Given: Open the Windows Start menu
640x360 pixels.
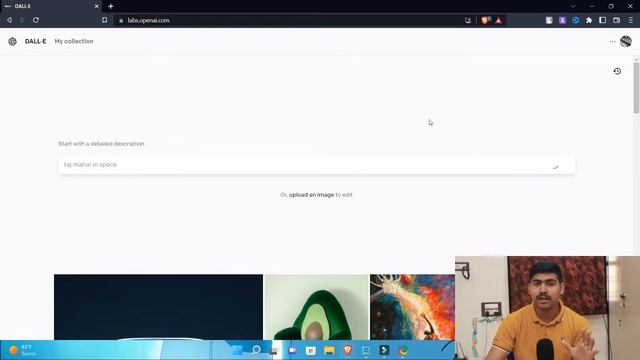Looking at the screenshot, I should [237, 350].
